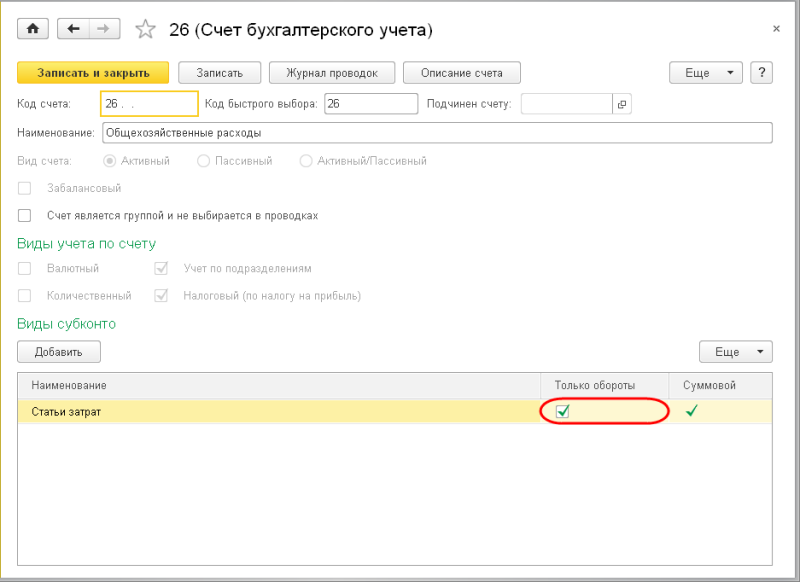Go back with the left arrow
800x582 pixels.
coord(73,29)
